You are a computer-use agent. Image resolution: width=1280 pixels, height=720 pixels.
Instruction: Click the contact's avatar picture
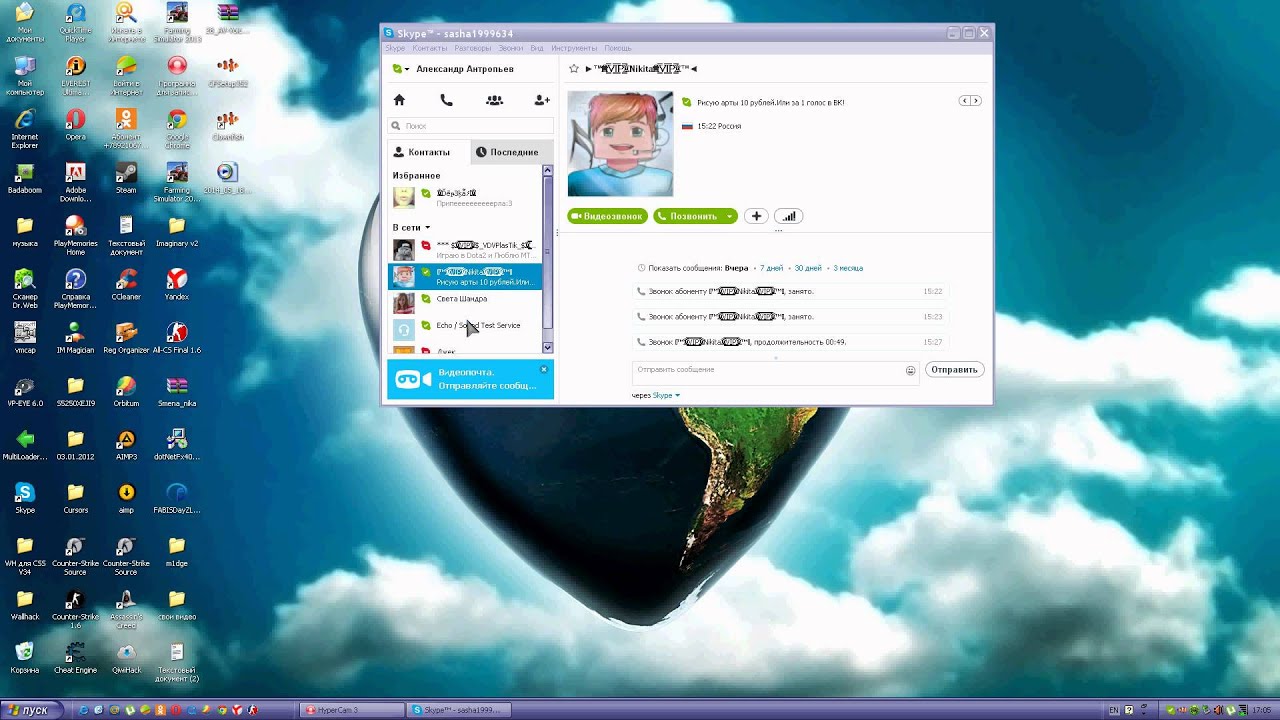(x=620, y=144)
